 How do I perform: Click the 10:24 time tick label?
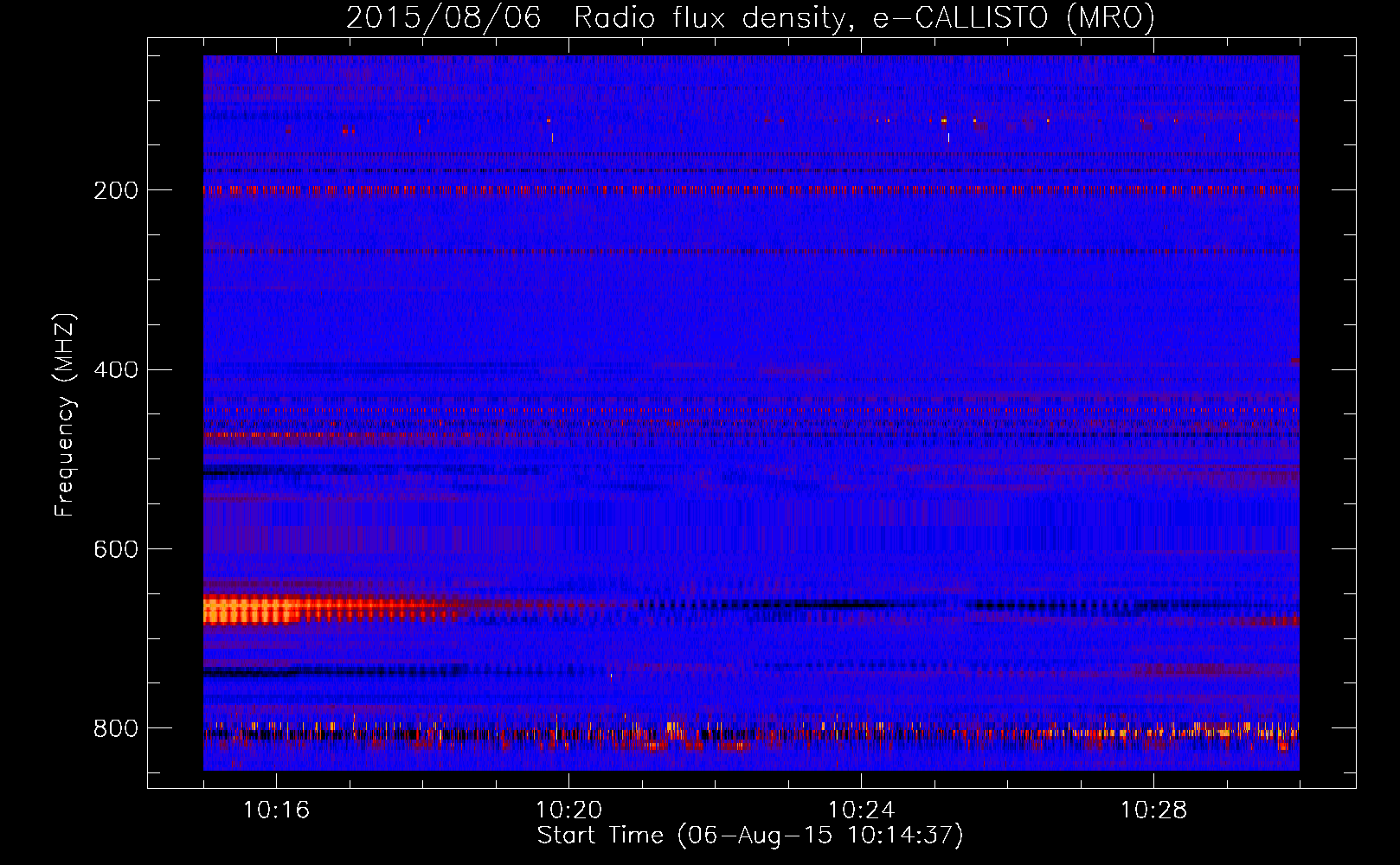(x=861, y=811)
